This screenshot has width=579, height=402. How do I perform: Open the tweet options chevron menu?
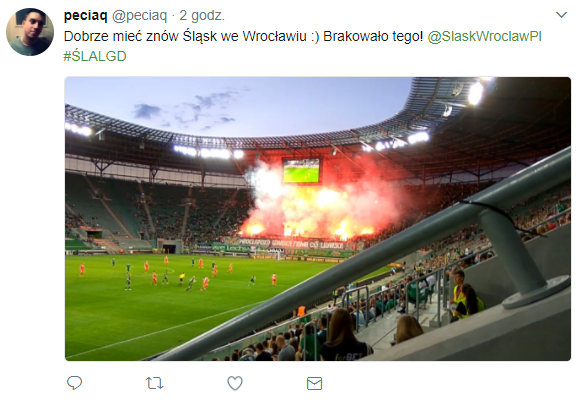tap(561, 15)
